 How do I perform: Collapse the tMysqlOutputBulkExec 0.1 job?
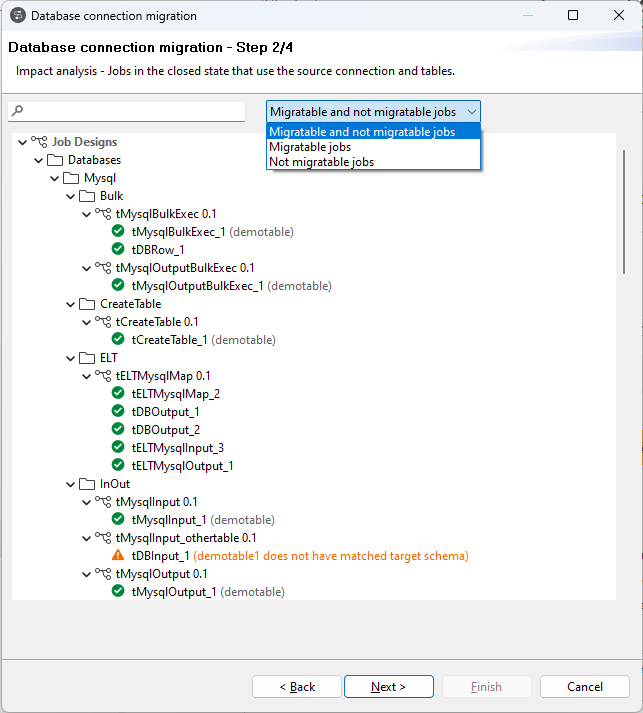tap(86, 269)
